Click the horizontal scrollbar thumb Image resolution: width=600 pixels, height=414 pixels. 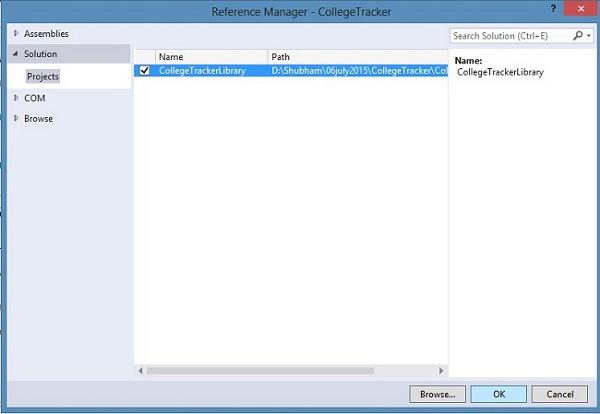[260, 370]
